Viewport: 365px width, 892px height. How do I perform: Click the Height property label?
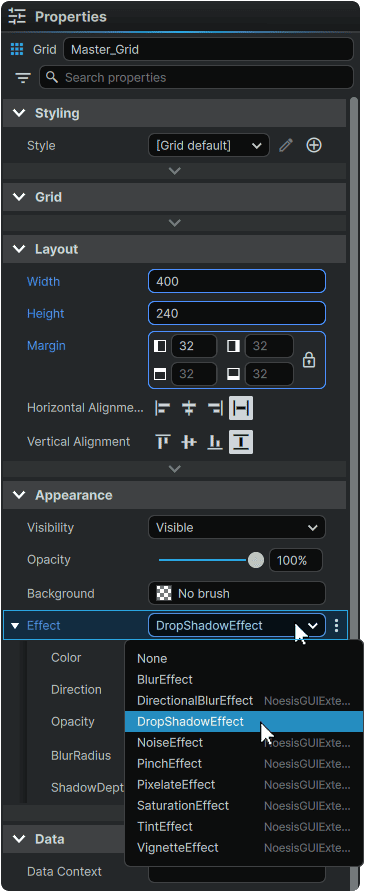(45, 313)
